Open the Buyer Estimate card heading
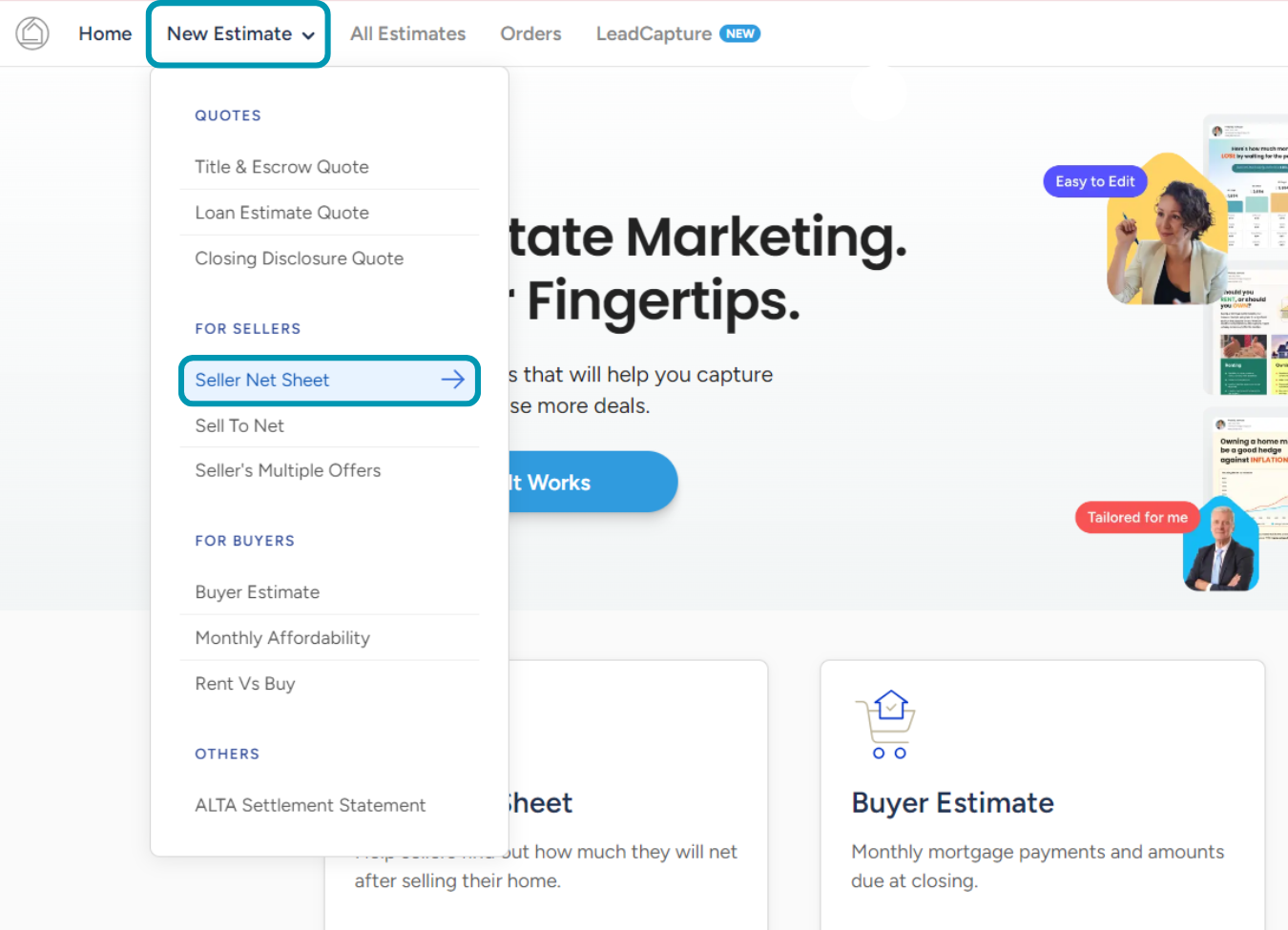The height and width of the screenshot is (930, 1288). tap(952, 803)
